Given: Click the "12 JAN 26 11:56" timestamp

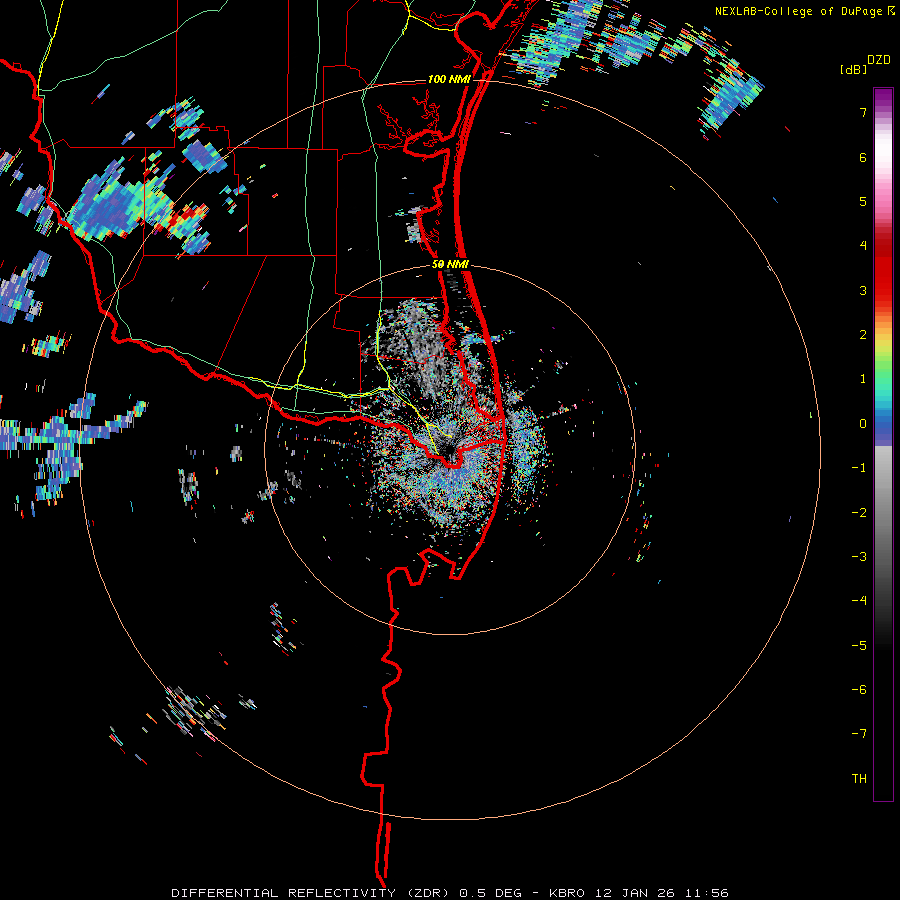Looking at the screenshot, I should [660, 893].
